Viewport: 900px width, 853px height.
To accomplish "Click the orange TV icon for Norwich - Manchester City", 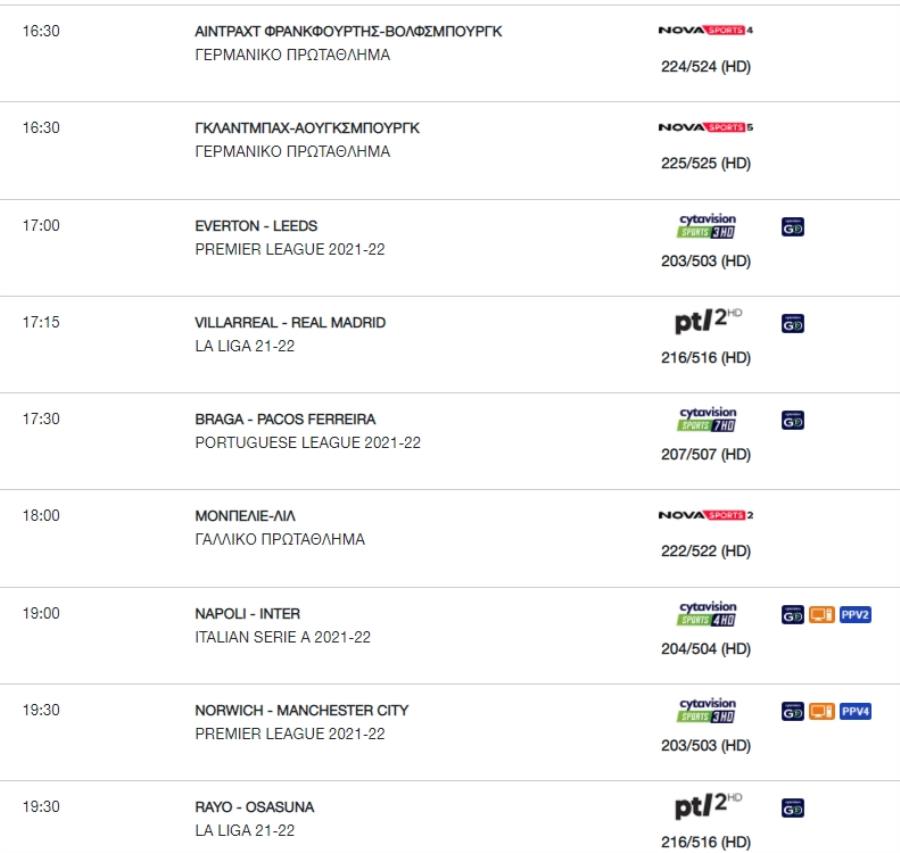I will point(822,712).
